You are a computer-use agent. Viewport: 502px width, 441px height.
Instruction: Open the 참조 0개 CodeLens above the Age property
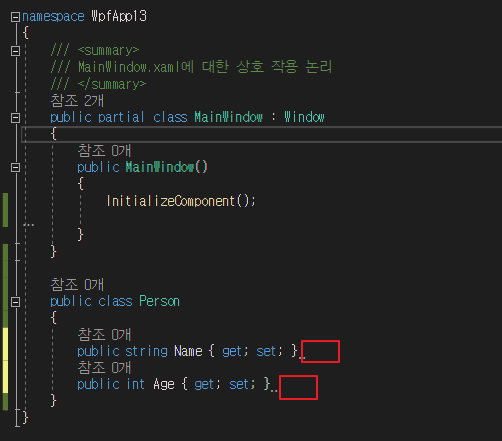tap(104, 367)
